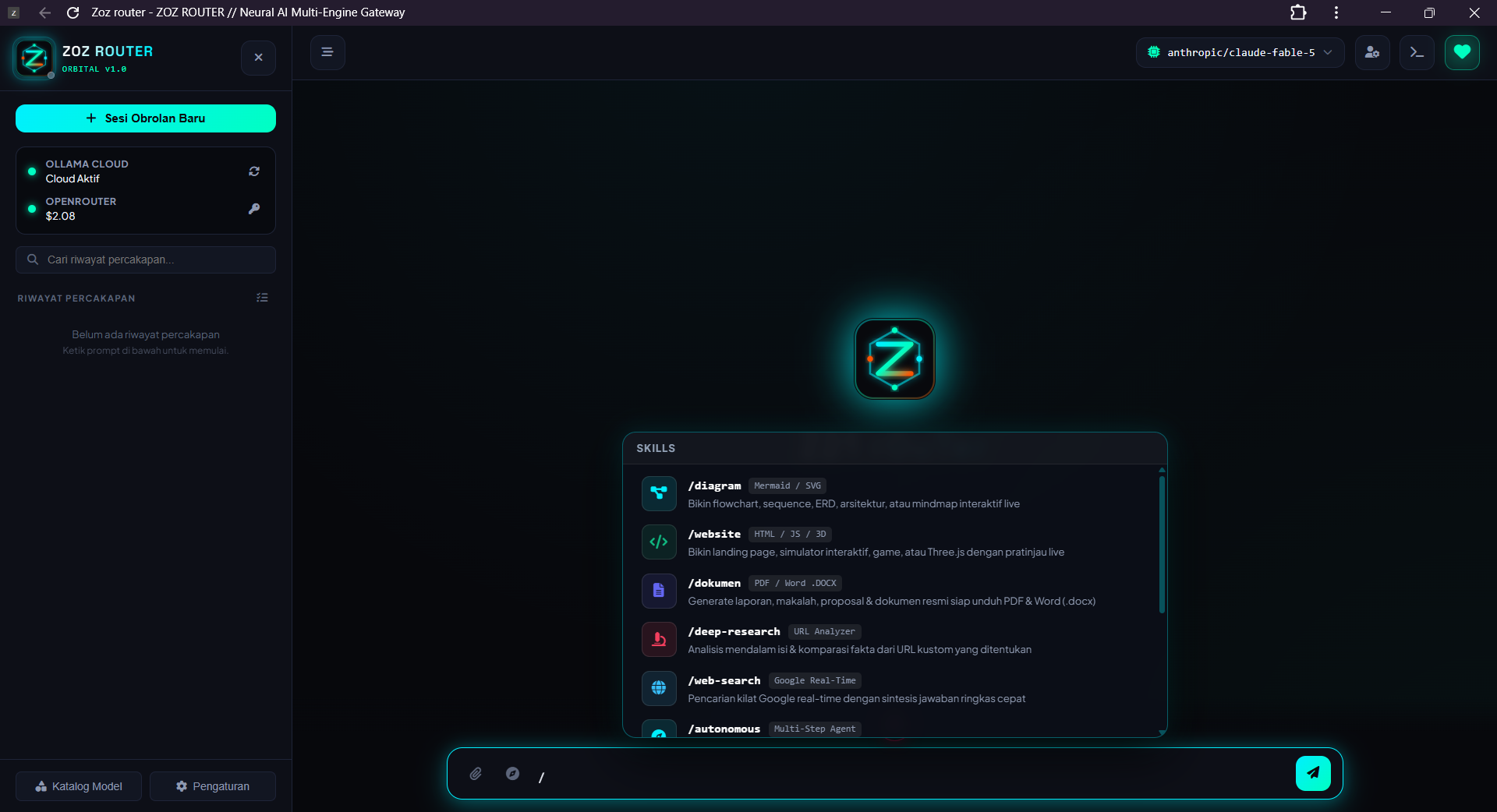Focus the Cari riwayat percakapan search field
This screenshot has width=1497, height=812.
coord(146,259)
